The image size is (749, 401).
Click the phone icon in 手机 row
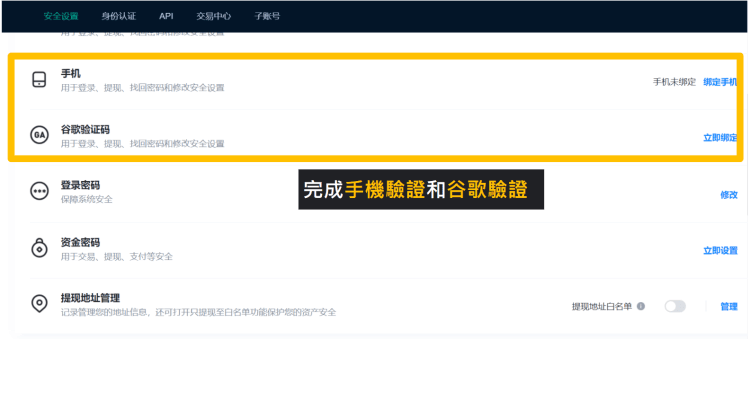(x=39, y=80)
